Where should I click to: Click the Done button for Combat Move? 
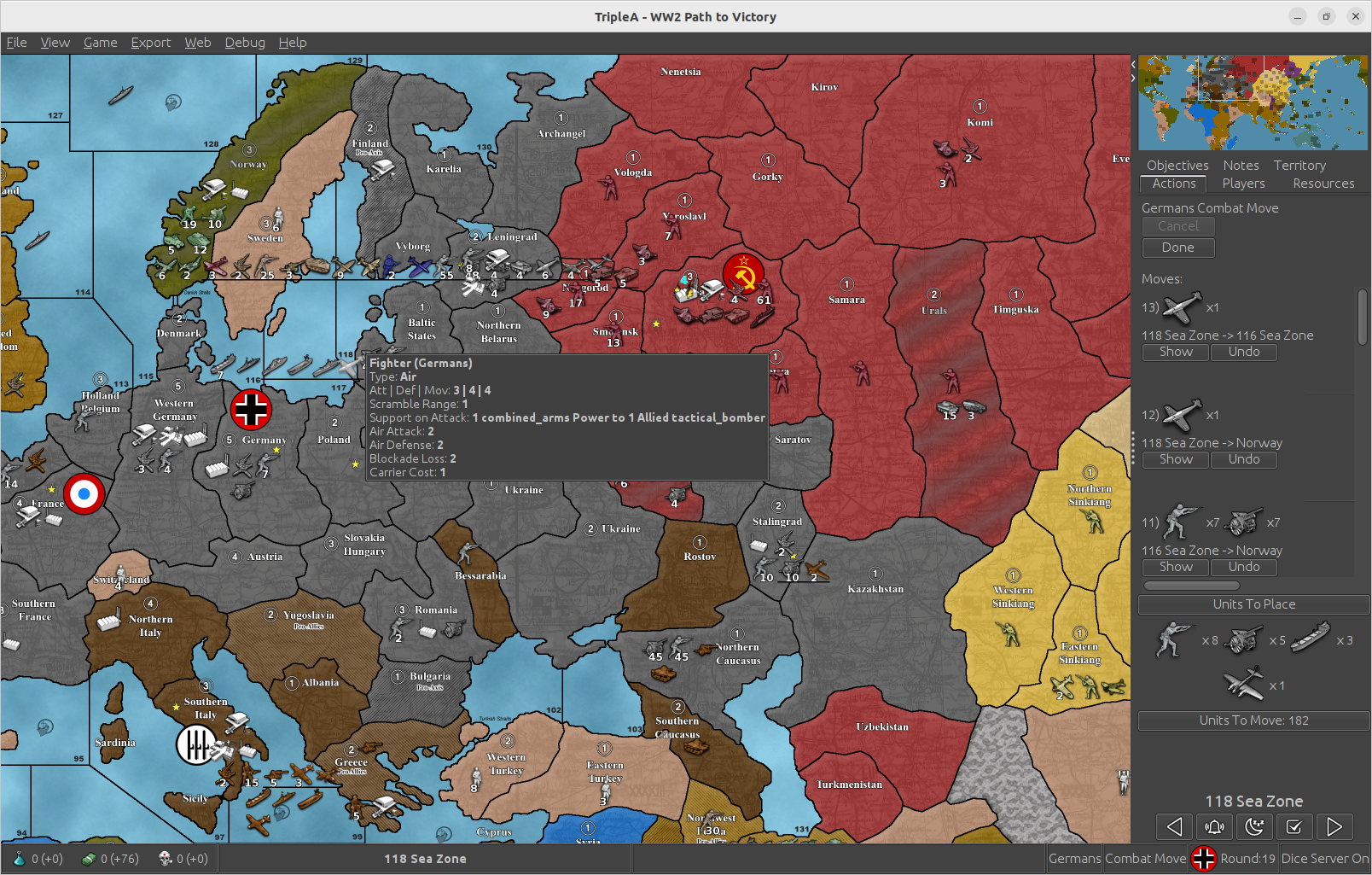tap(1178, 248)
